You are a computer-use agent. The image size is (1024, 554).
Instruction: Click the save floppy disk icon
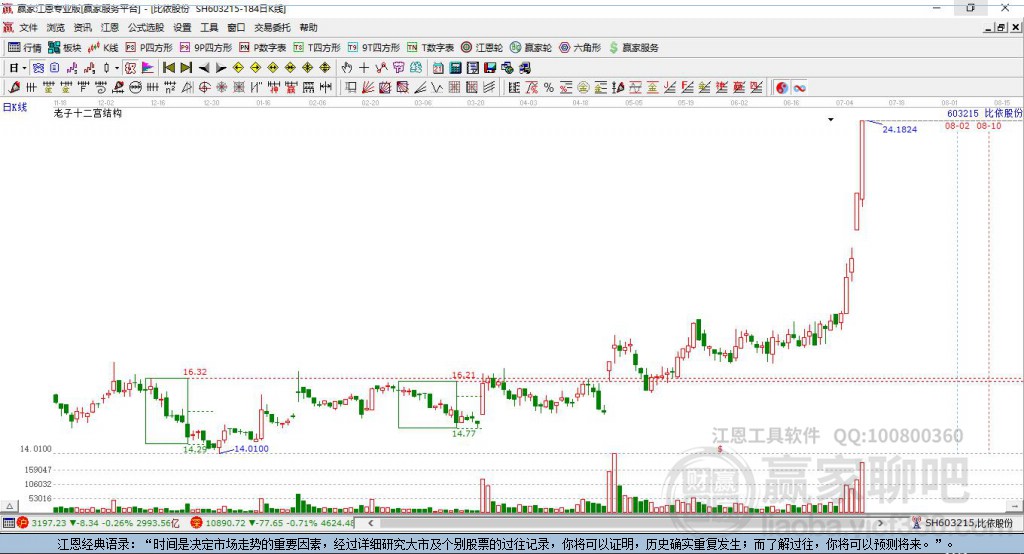490,67
